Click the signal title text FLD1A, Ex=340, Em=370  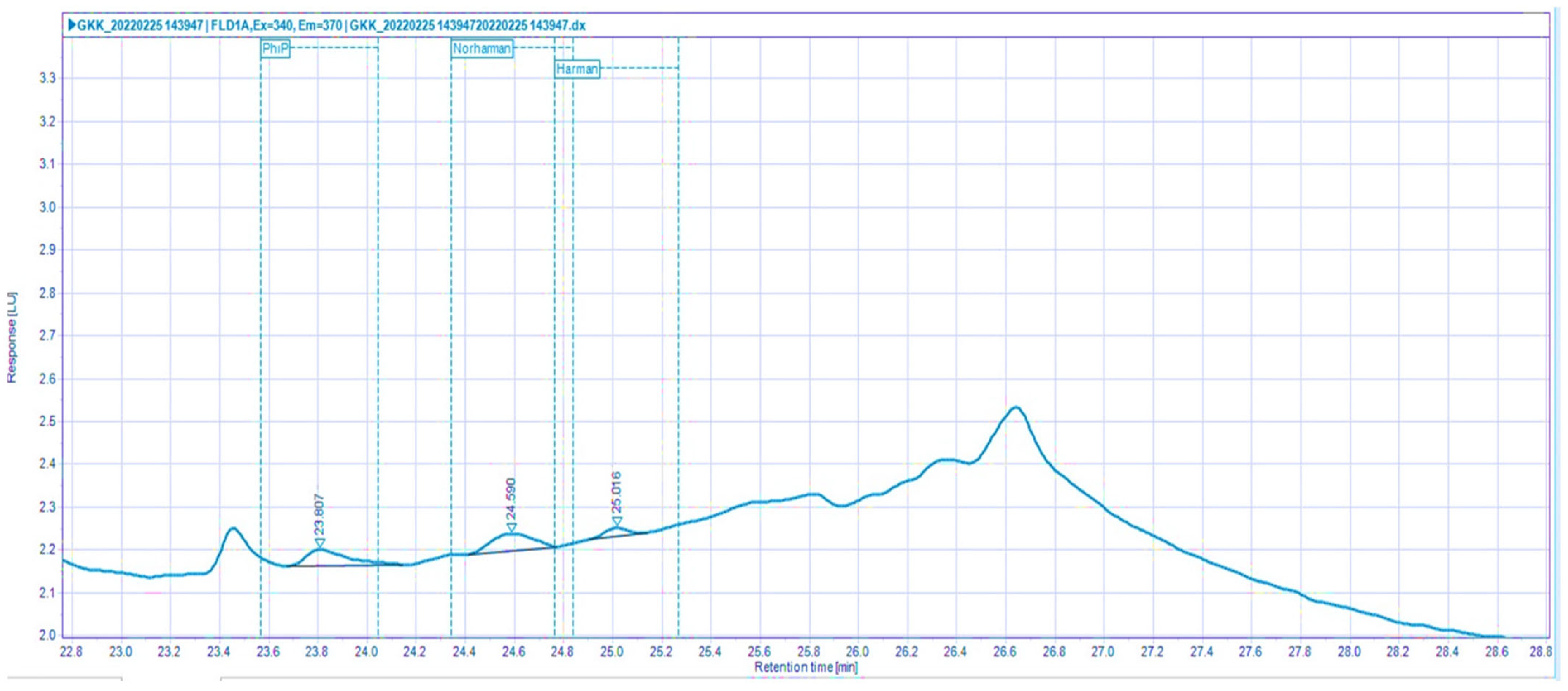277,26
